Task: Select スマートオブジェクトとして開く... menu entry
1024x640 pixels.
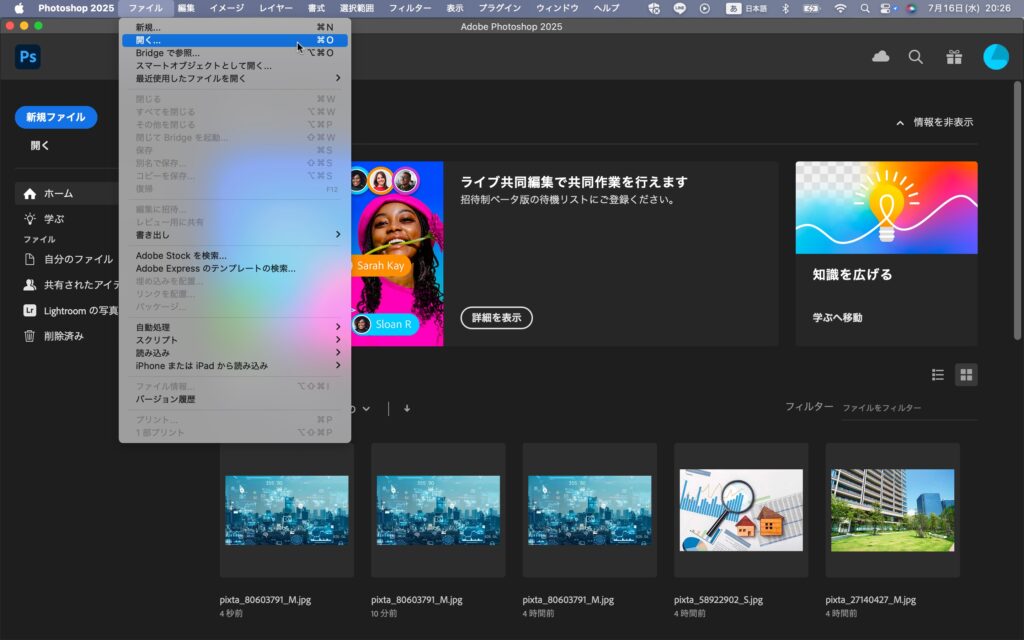Action: 235,65
